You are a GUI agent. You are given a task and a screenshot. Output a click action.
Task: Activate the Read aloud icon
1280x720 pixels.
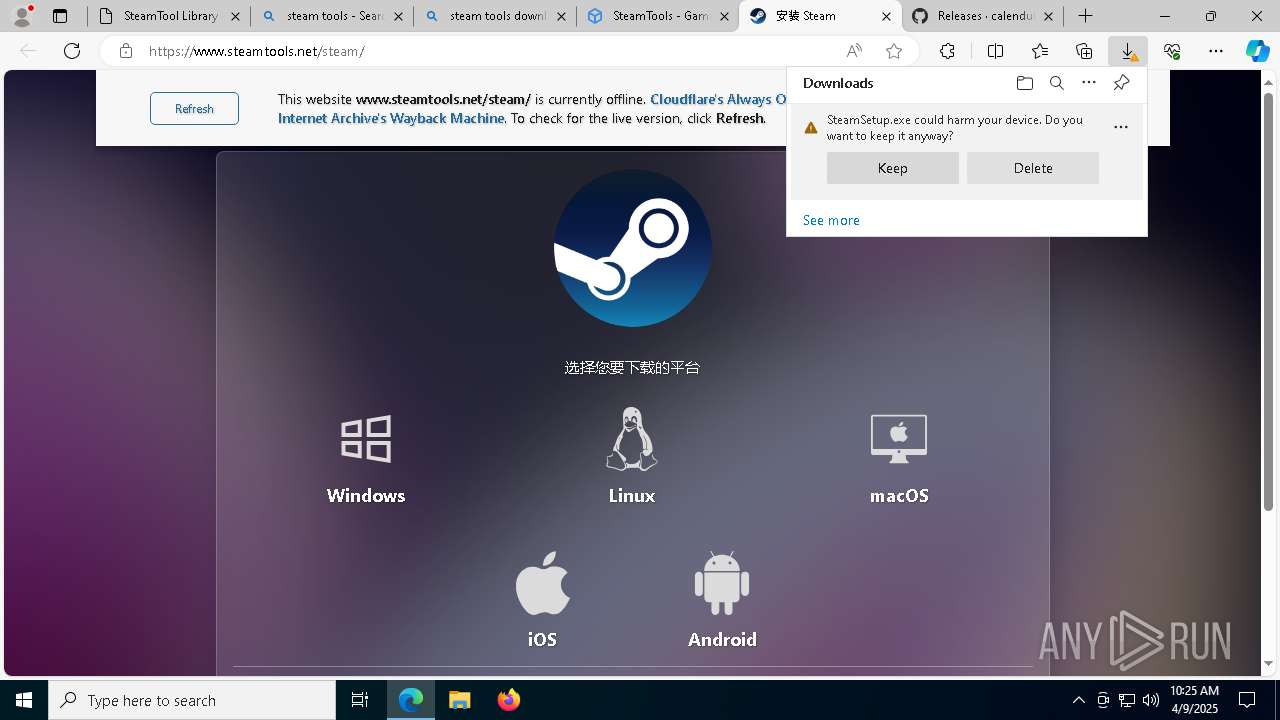[854, 51]
